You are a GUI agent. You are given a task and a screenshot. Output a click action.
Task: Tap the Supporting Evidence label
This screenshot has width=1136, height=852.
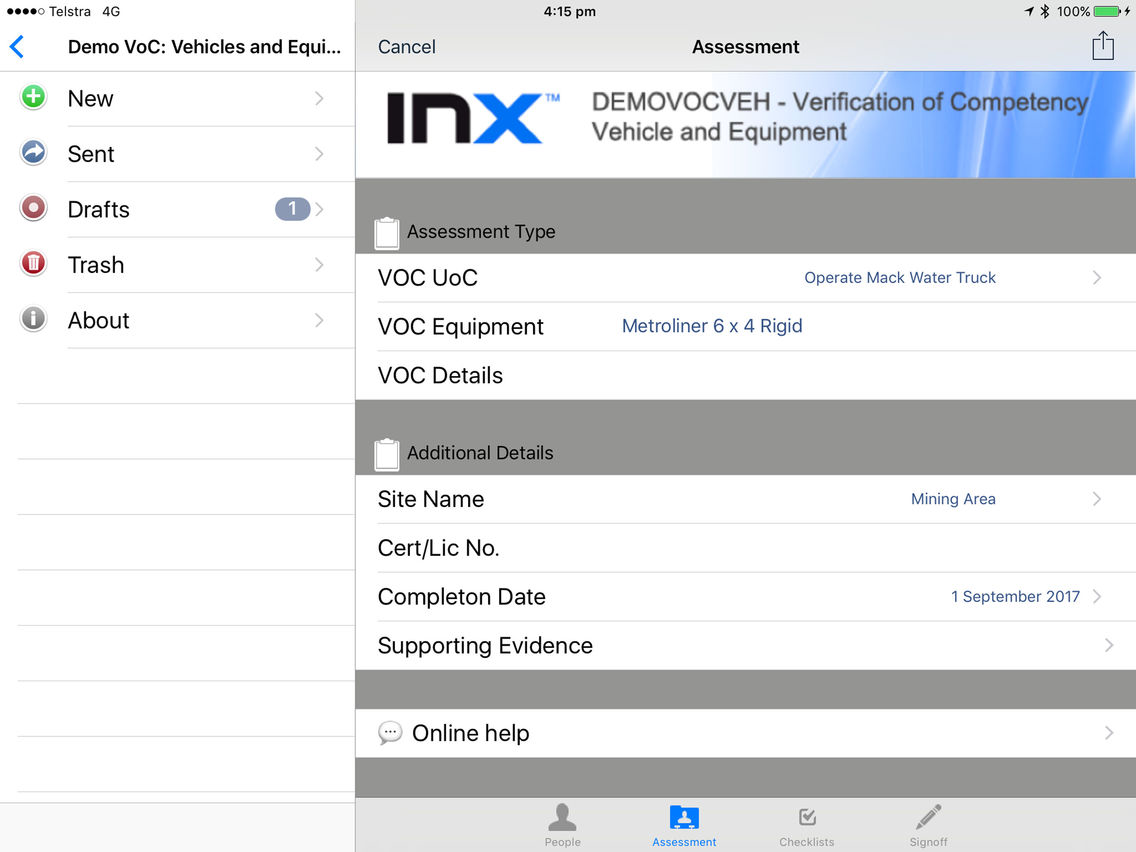[x=485, y=646]
